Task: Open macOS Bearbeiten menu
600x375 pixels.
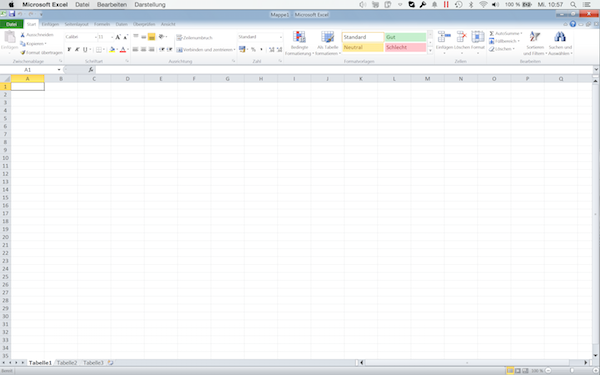Action: pos(112,5)
